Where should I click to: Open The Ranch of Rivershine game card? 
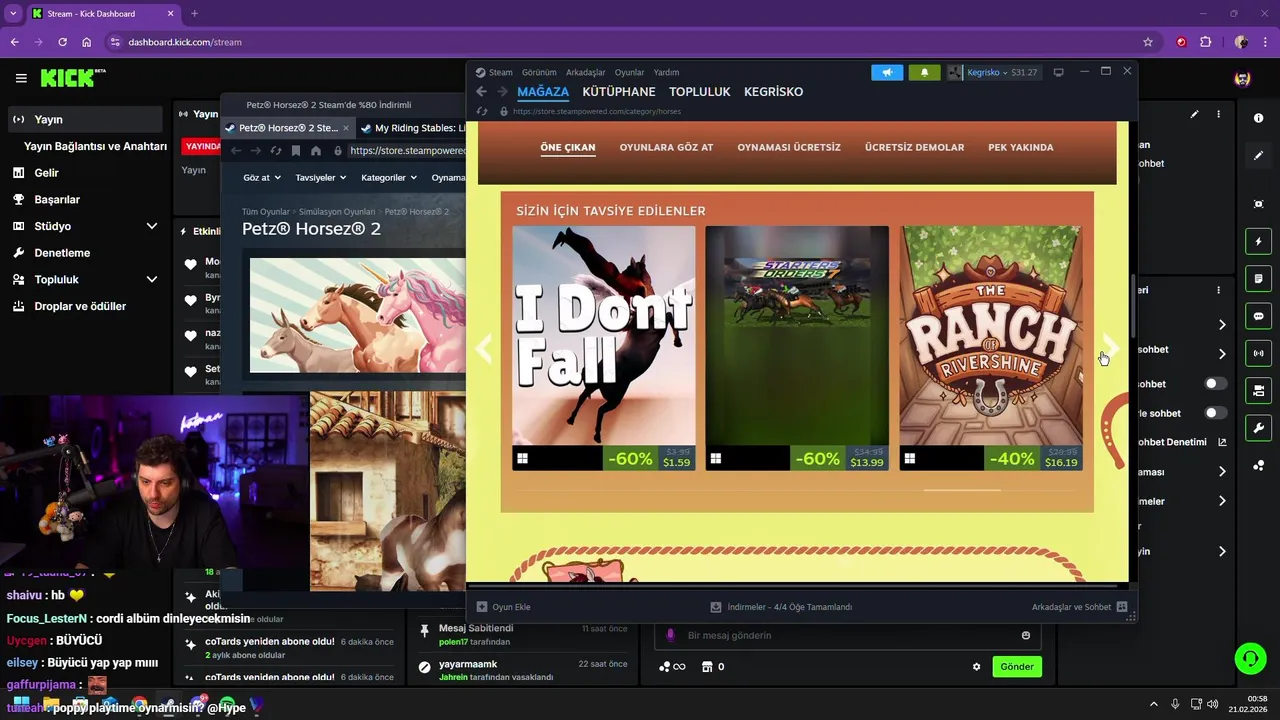[x=990, y=348]
